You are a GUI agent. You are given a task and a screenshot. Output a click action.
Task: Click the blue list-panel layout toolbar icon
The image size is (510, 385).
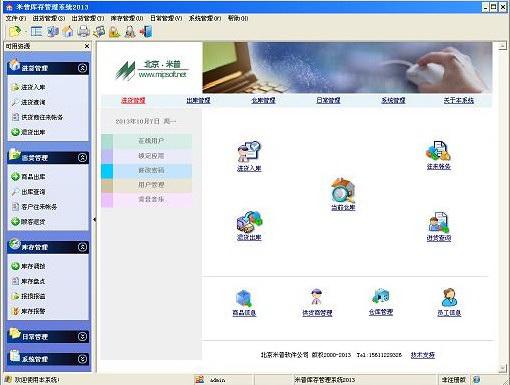pos(36,32)
